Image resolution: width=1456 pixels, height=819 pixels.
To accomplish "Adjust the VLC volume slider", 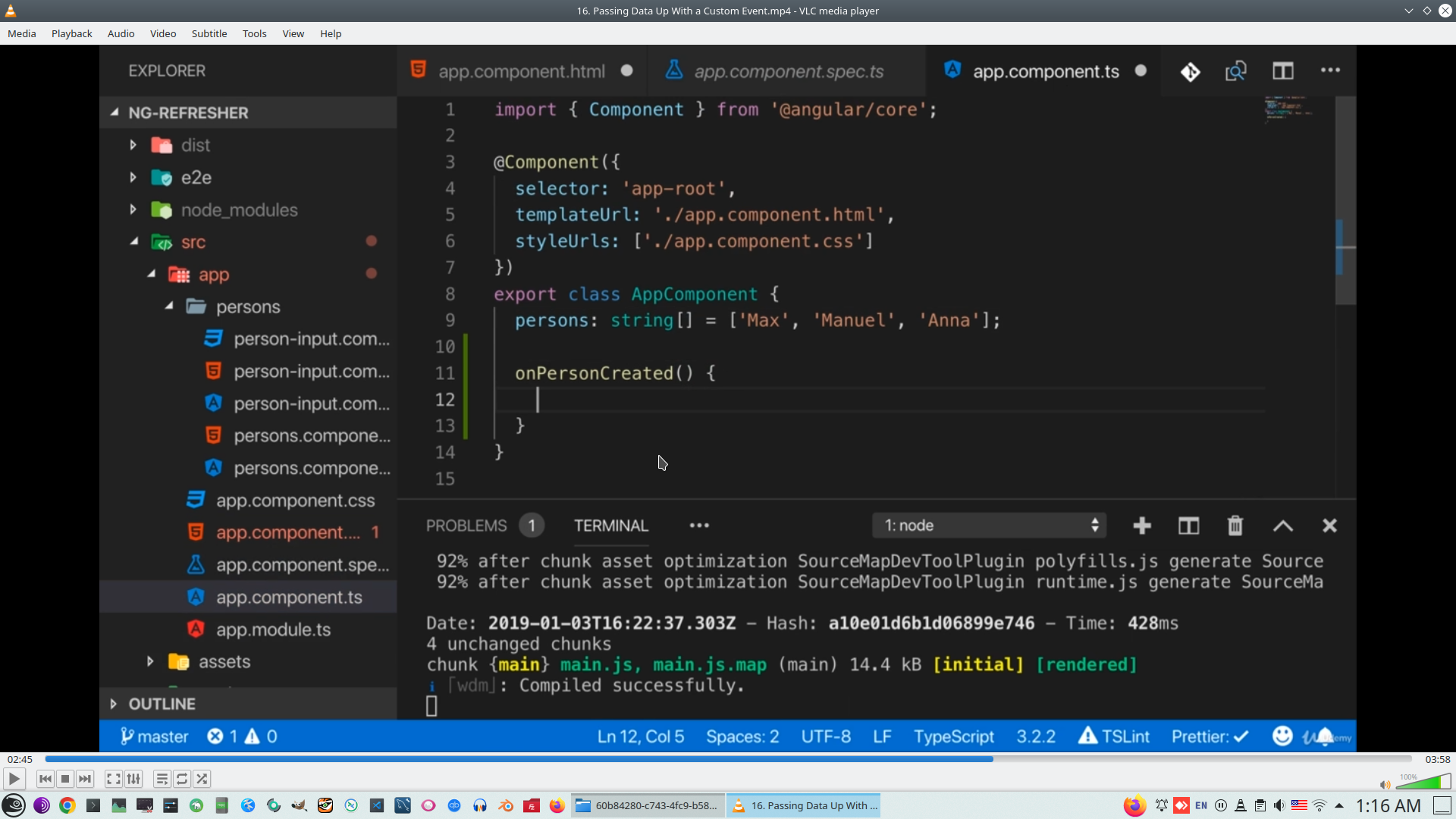I will pyautogui.click(x=1423, y=782).
